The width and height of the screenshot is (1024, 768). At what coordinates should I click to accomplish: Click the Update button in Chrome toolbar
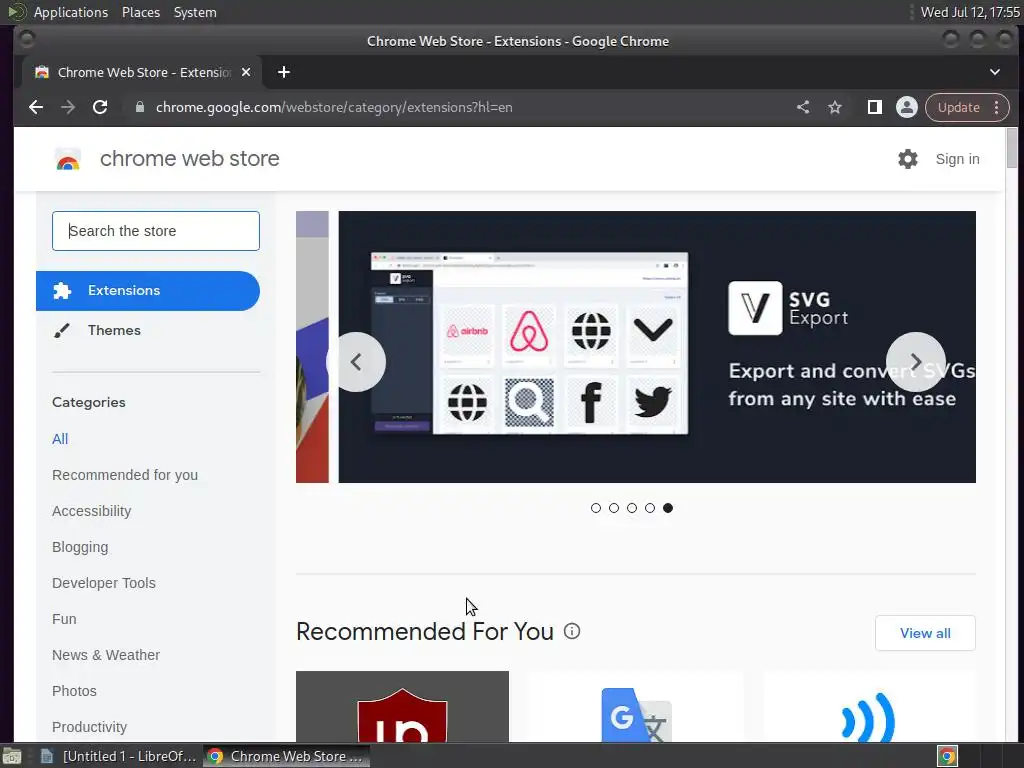(x=959, y=107)
